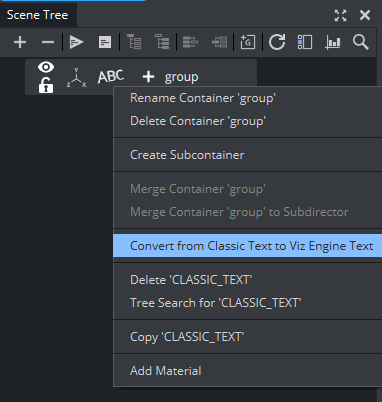Image resolution: width=382 pixels, height=402 pixels.
Task: Choose Copy 'CLASSIC_TEXT'
Action: click(x=187, y=337)
